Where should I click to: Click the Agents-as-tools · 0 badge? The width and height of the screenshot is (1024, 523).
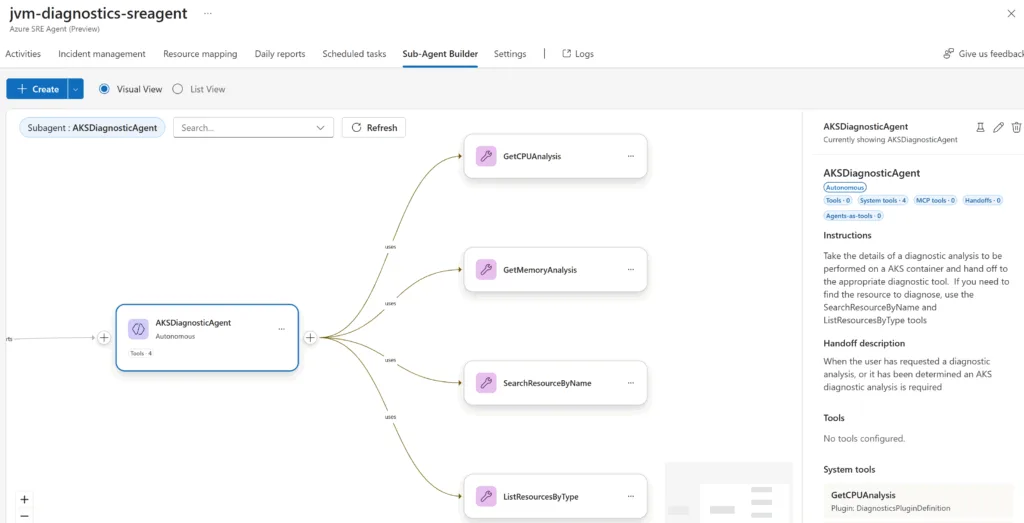[x=854, y=215]
